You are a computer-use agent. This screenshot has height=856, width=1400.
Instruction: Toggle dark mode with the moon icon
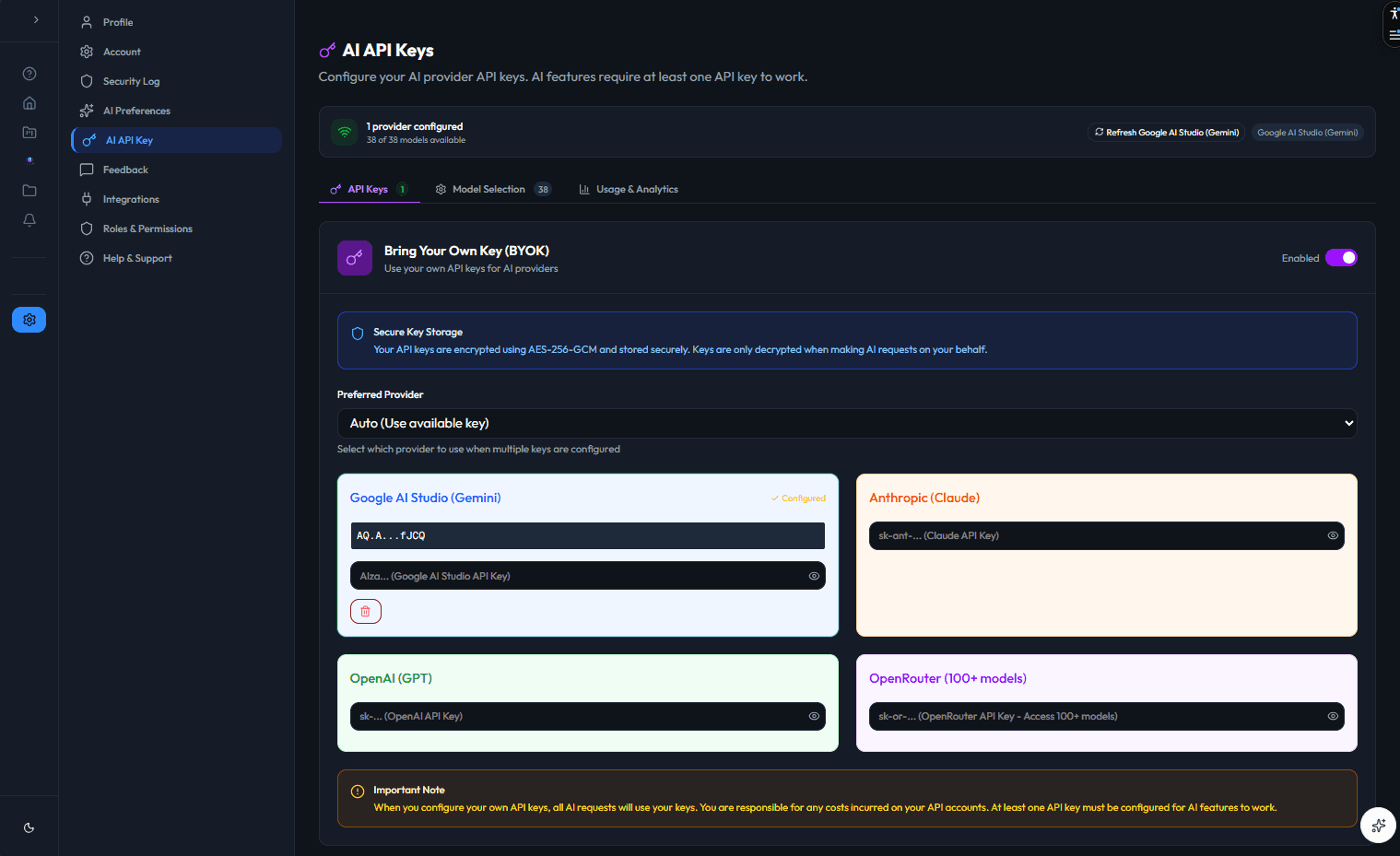29,827
